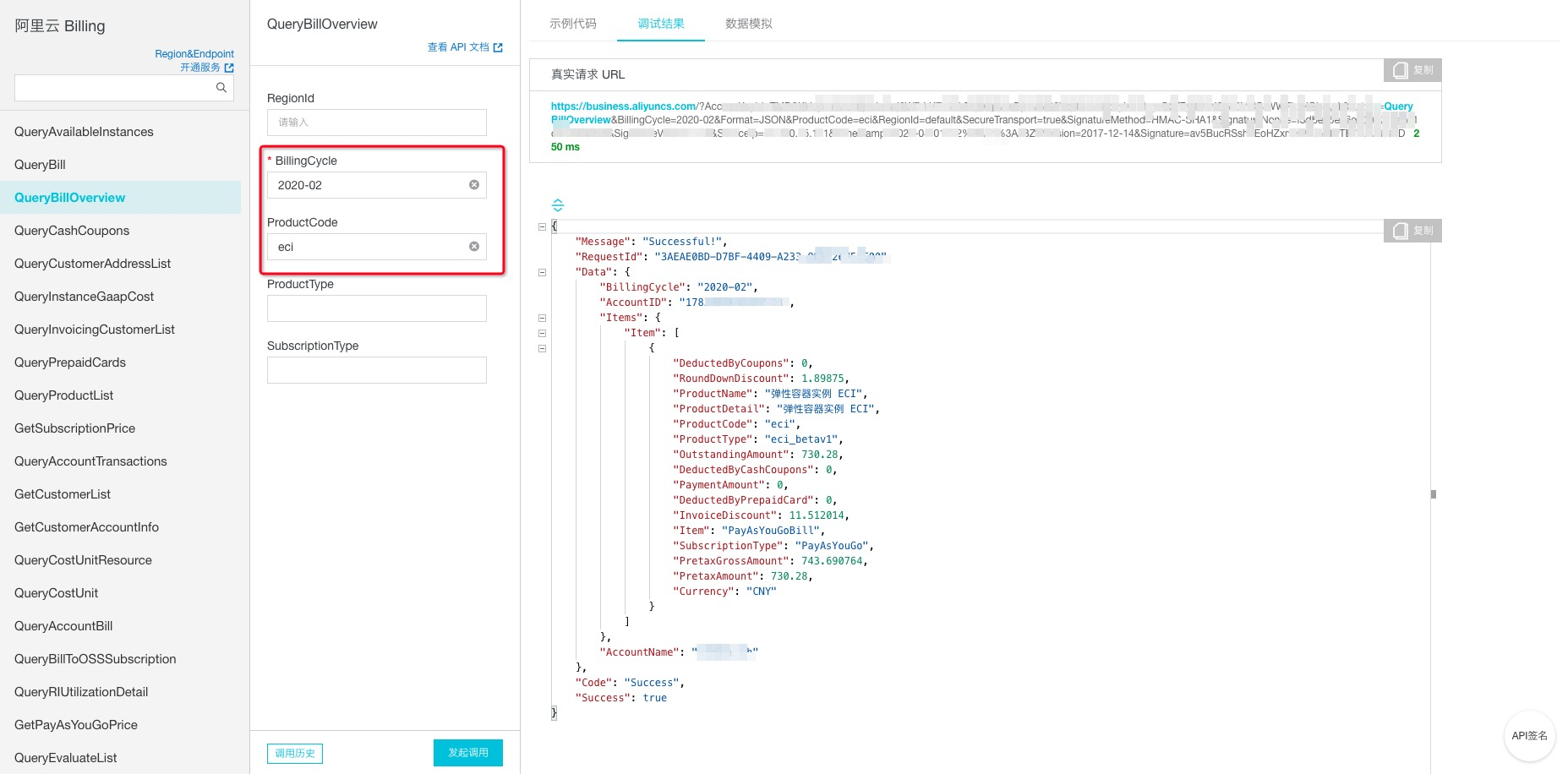Collapse the "Item" array node

[542, 333]
